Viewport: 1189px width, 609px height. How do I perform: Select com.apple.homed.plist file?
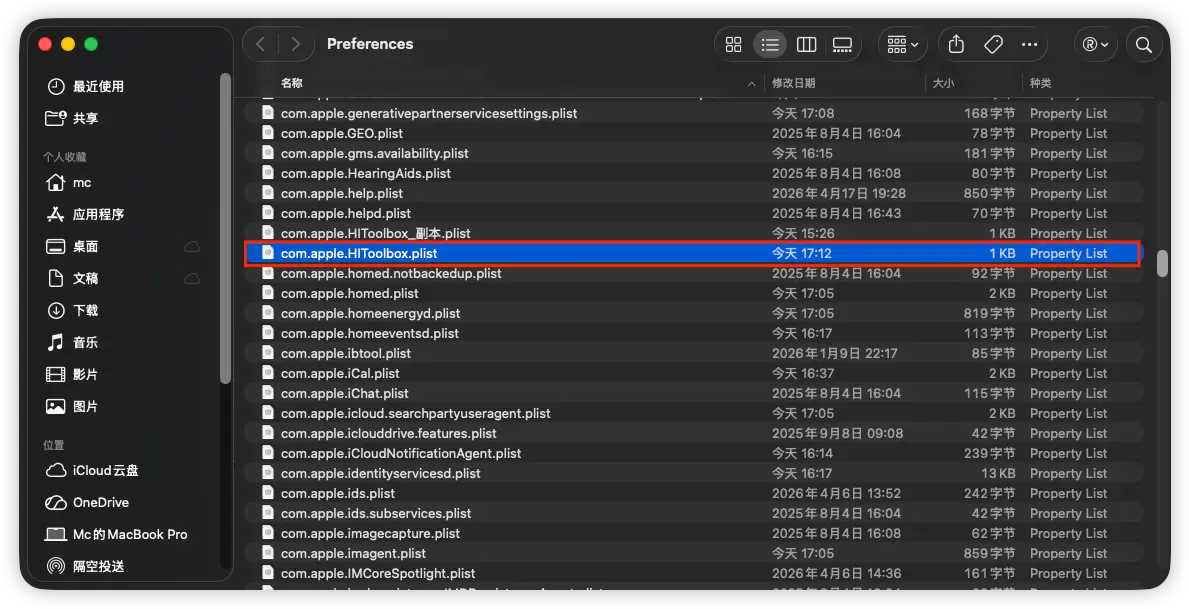tap(693, 294)
